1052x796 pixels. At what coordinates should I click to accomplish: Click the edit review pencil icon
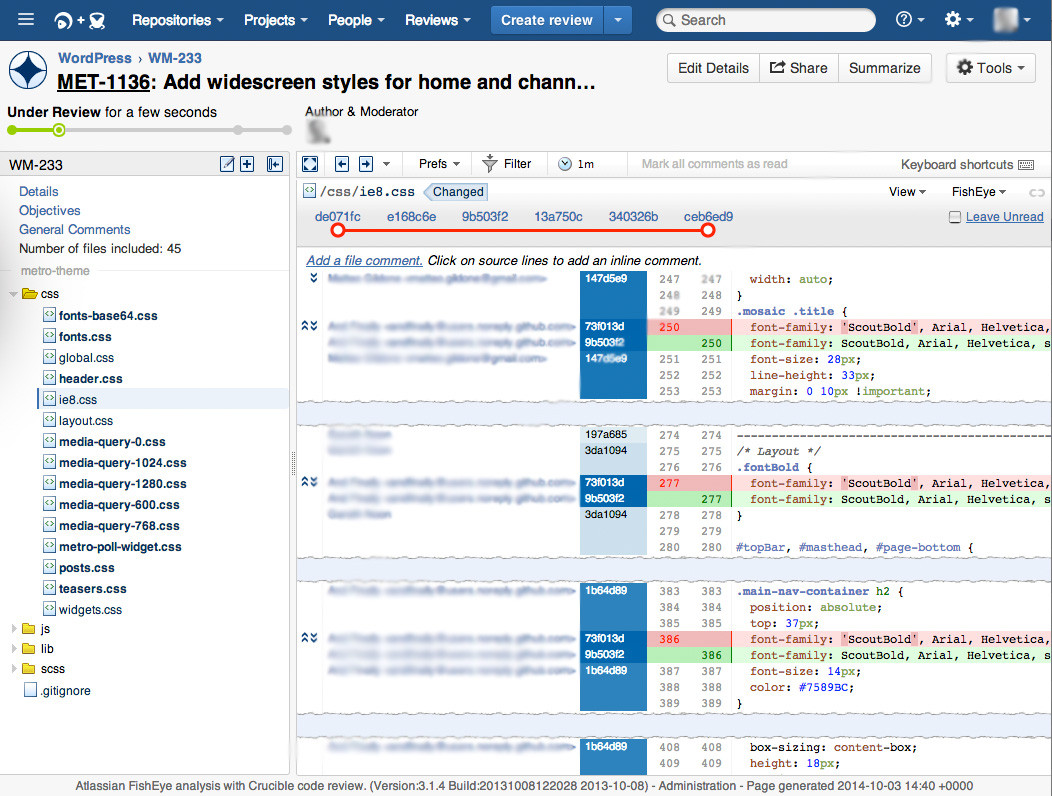[227, 164]
